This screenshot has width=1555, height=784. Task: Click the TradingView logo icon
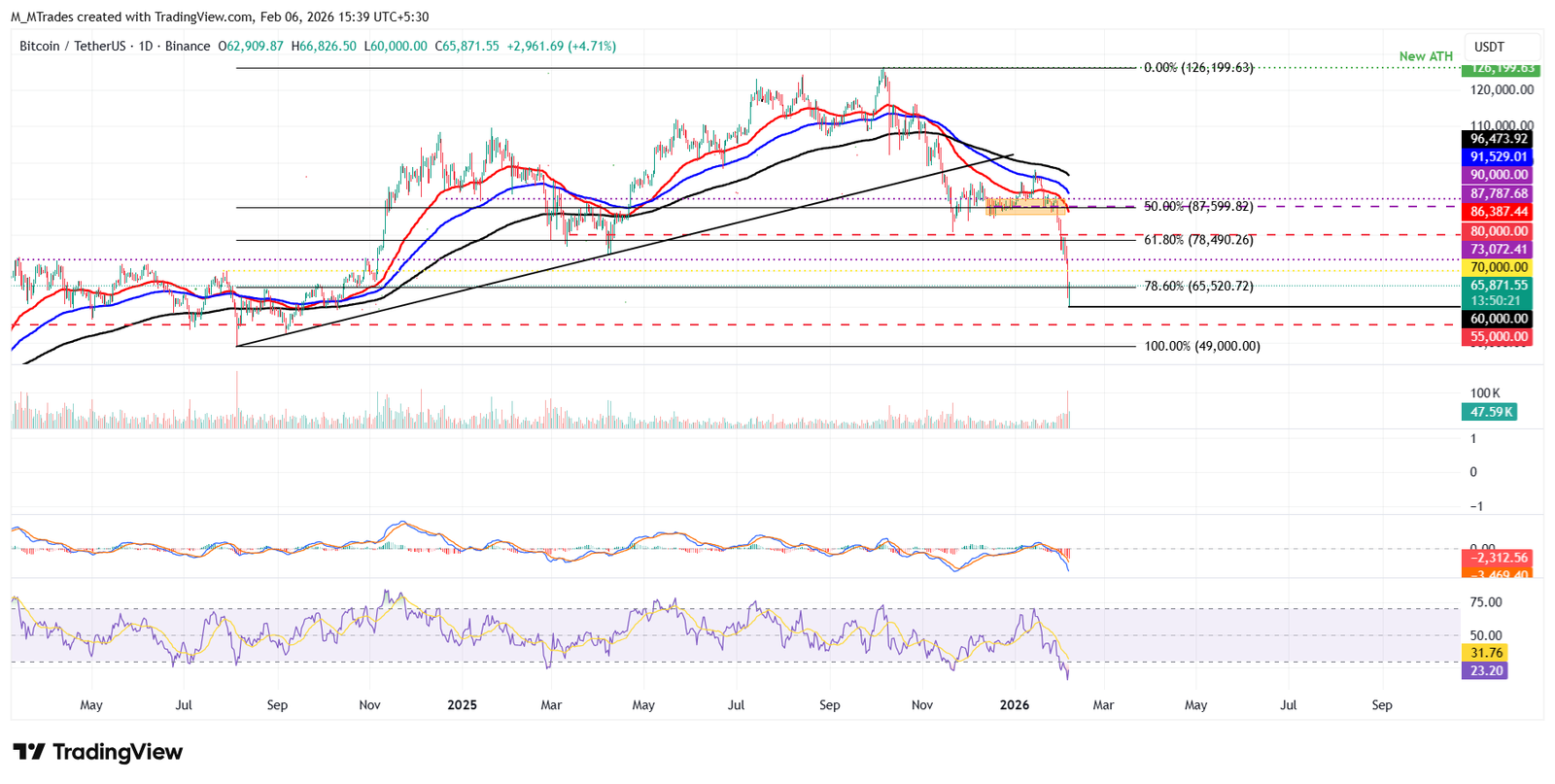pyautogui.click(x=29, y=752)
